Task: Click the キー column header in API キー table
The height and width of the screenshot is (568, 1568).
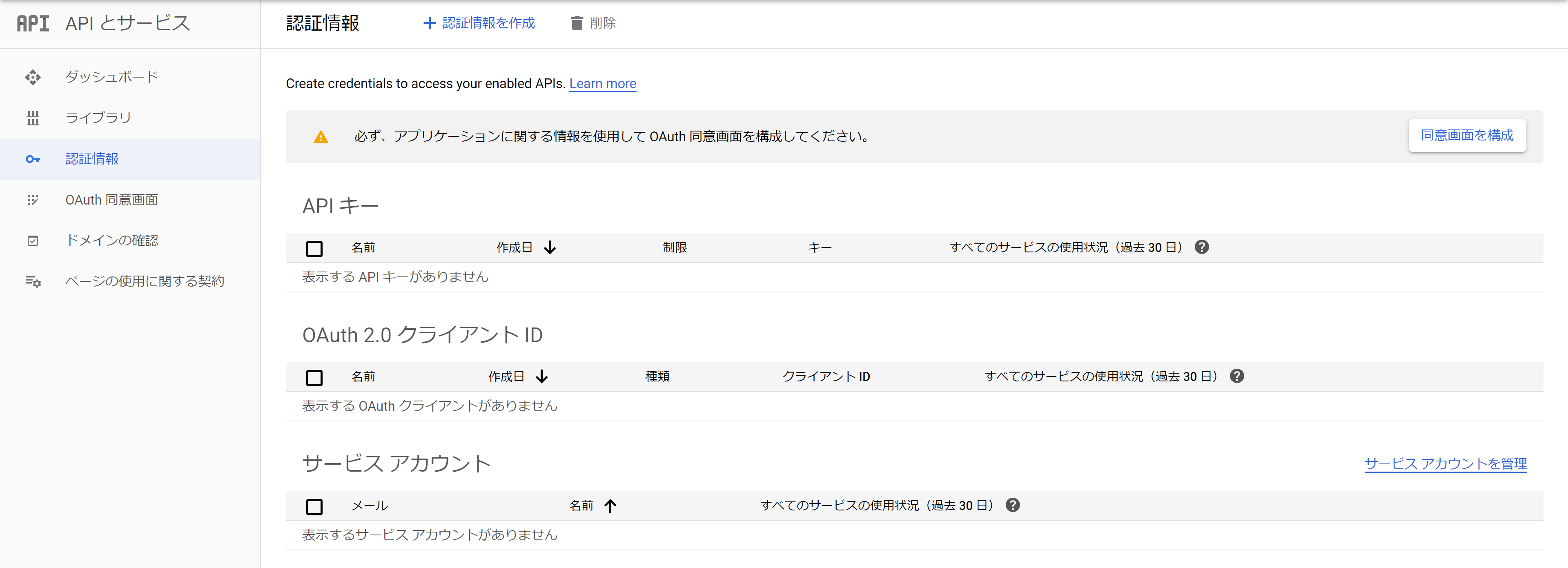Action: 820,248
